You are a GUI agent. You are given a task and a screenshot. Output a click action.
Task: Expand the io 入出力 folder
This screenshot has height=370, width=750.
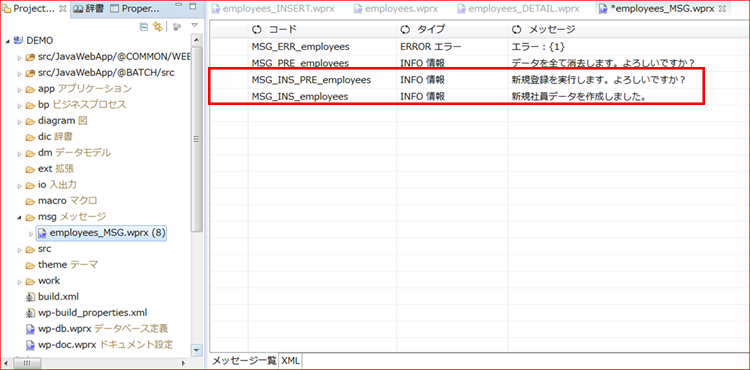(19, 185)
